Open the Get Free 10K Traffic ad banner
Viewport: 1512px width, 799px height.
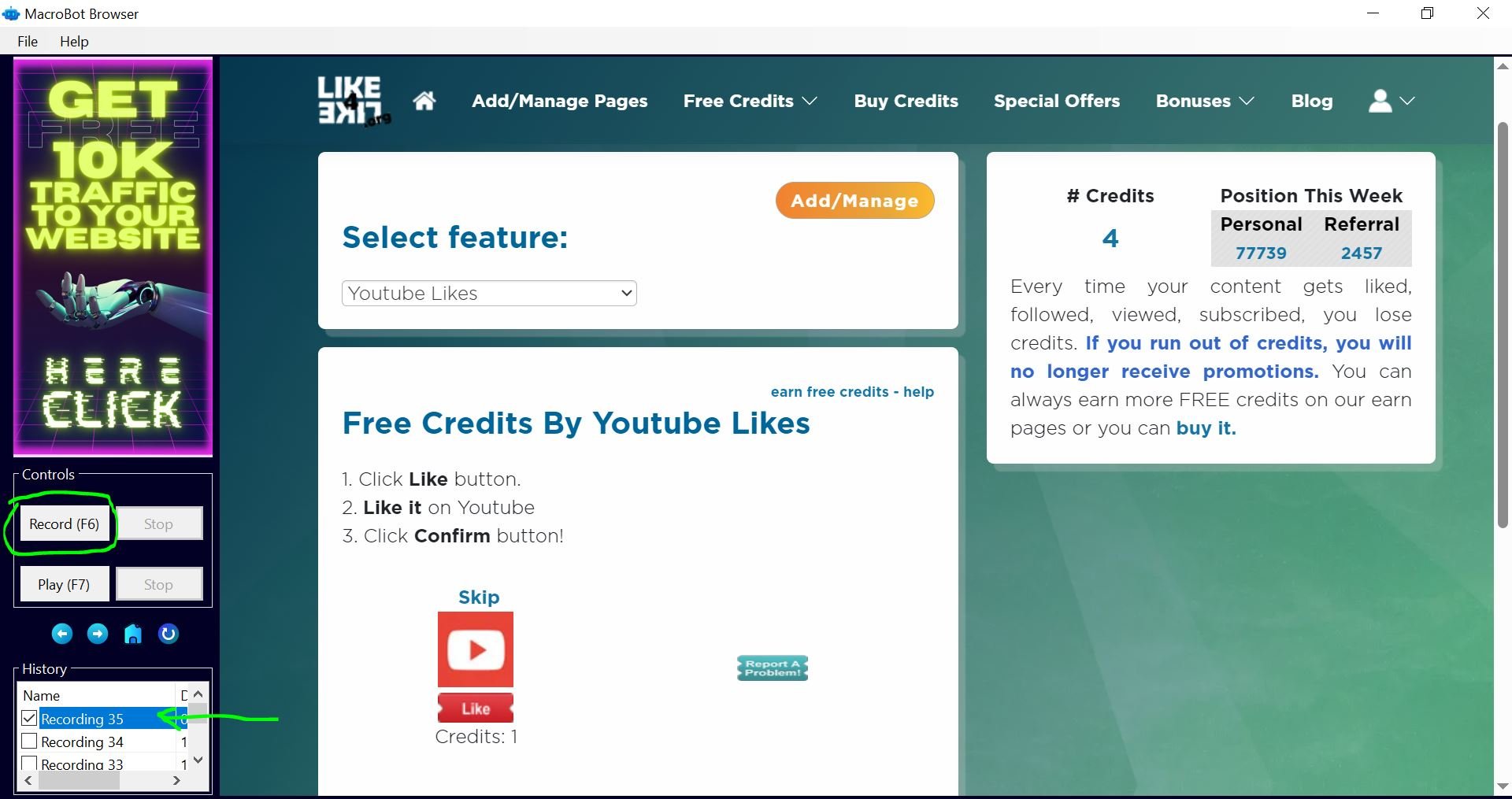pos(113,257)
